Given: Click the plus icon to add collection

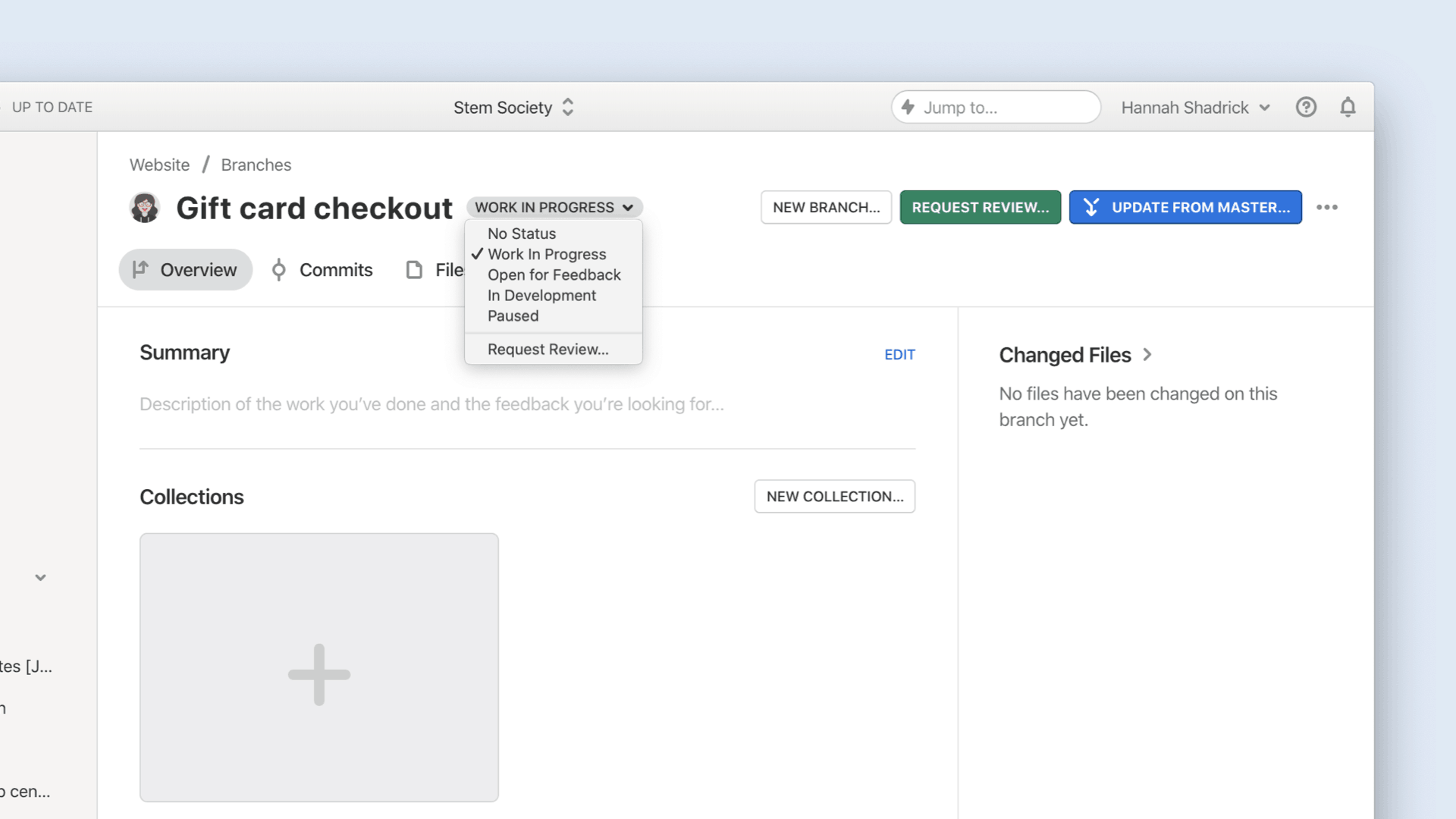Looking at the screenshot, I should (318, 674).
